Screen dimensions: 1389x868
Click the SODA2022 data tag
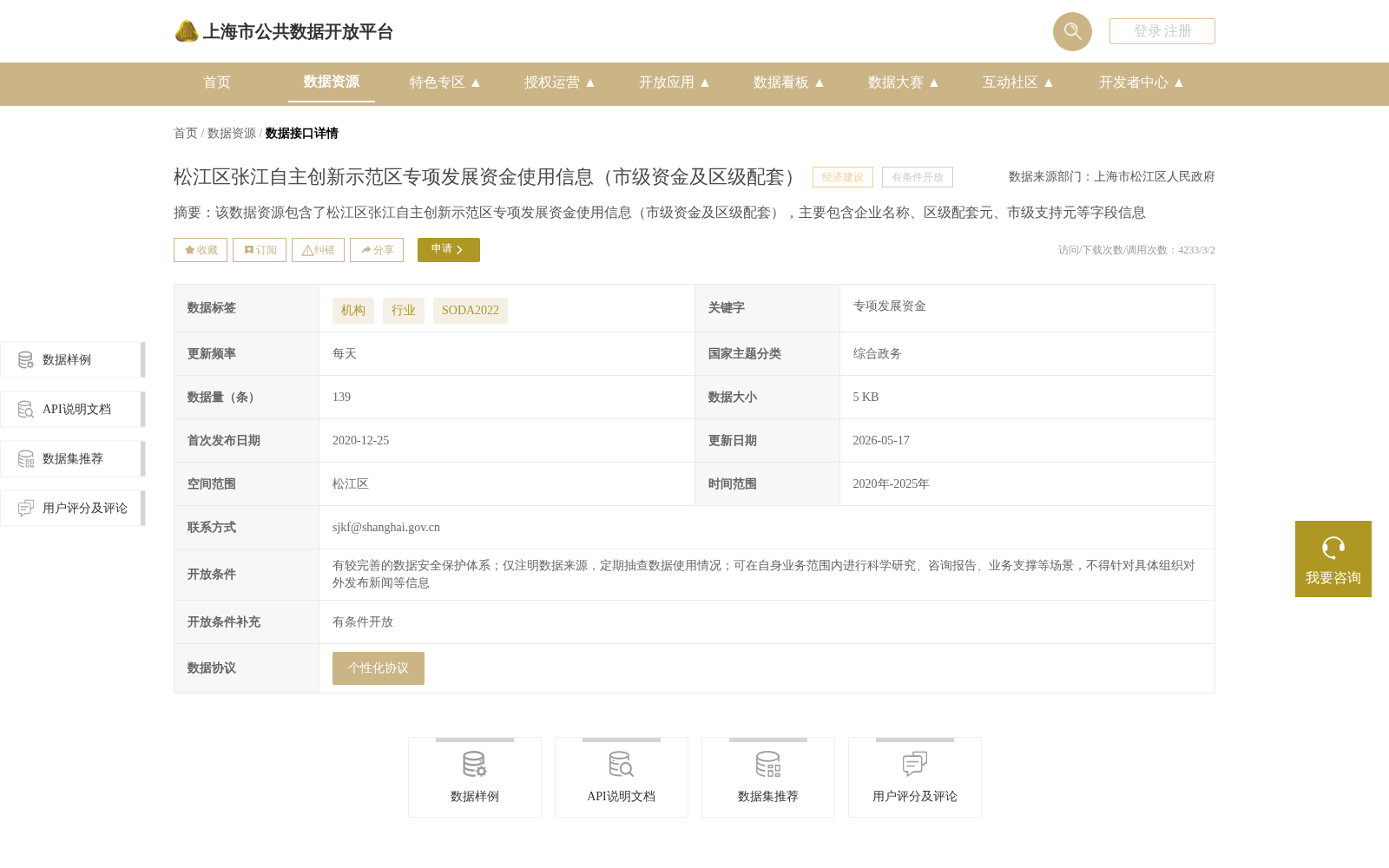click(471, 311)
